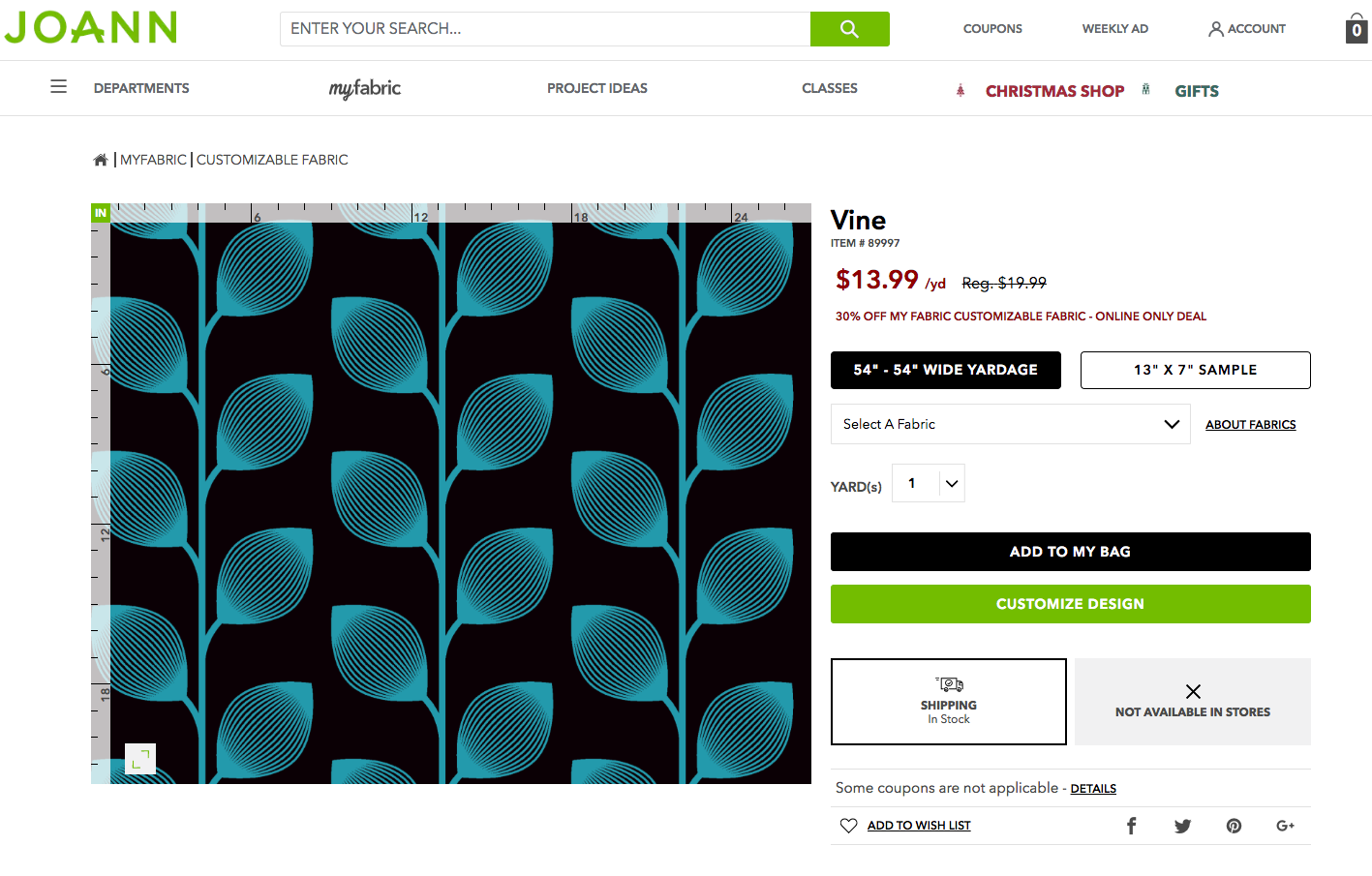
Task: Share on Google Plus
Action: (1285, 826)
